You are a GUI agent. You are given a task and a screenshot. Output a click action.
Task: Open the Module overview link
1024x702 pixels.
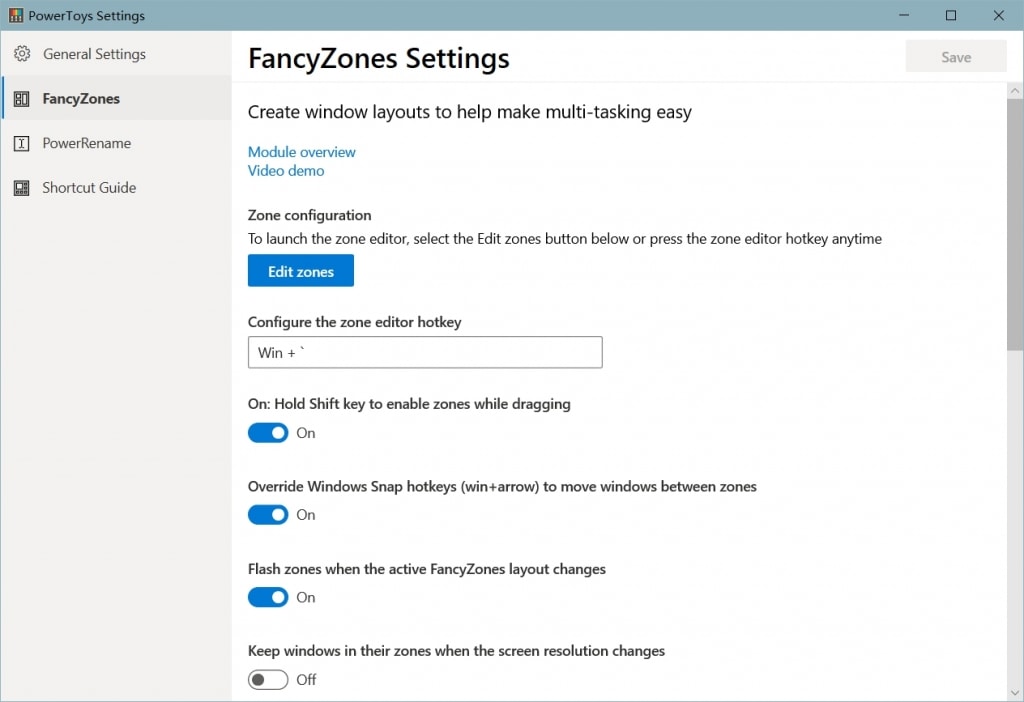click(302, 152)
